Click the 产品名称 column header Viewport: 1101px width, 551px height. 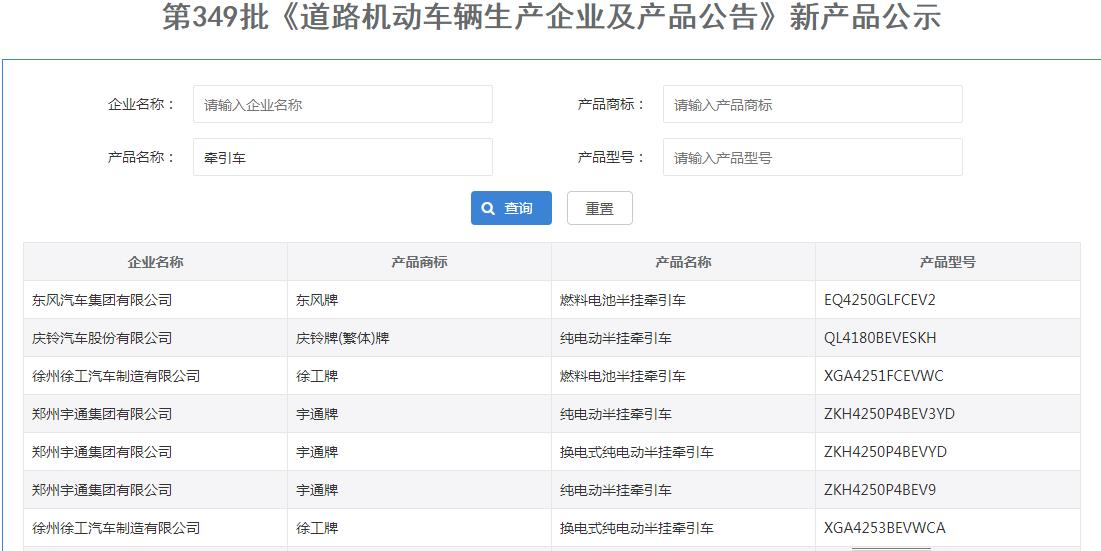(x=683, y=262)
